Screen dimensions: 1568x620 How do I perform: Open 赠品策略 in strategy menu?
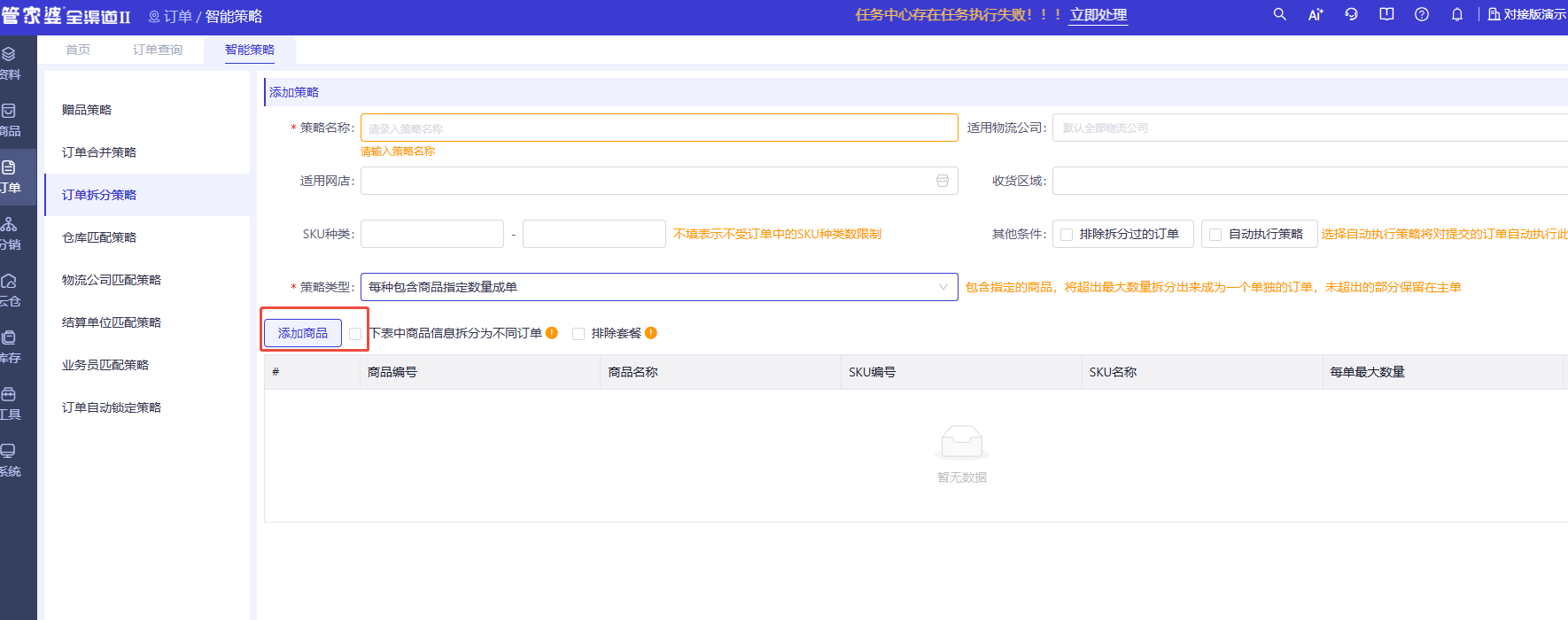pyautogui.click(x=147, y=110)
